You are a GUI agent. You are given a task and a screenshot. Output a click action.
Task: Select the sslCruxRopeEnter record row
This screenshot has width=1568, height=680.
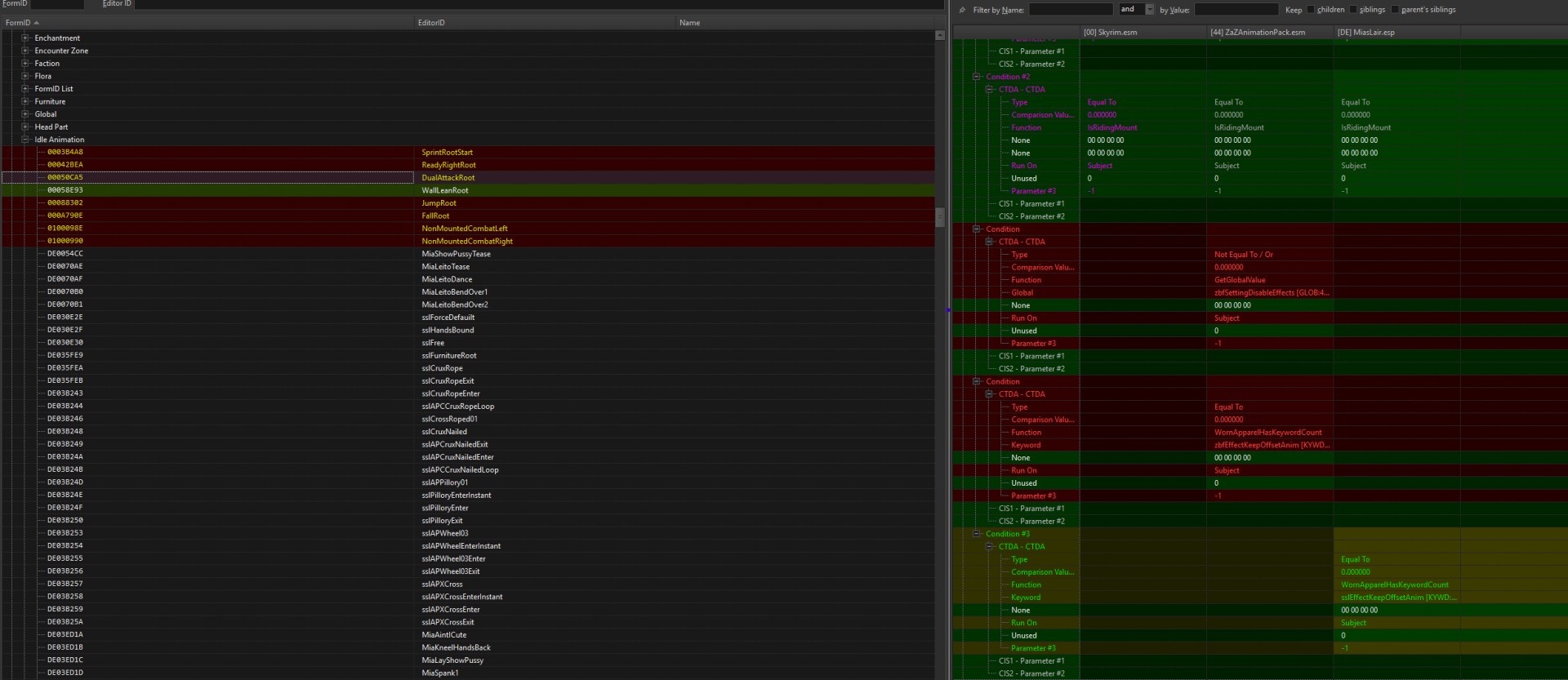coord(467,393)
